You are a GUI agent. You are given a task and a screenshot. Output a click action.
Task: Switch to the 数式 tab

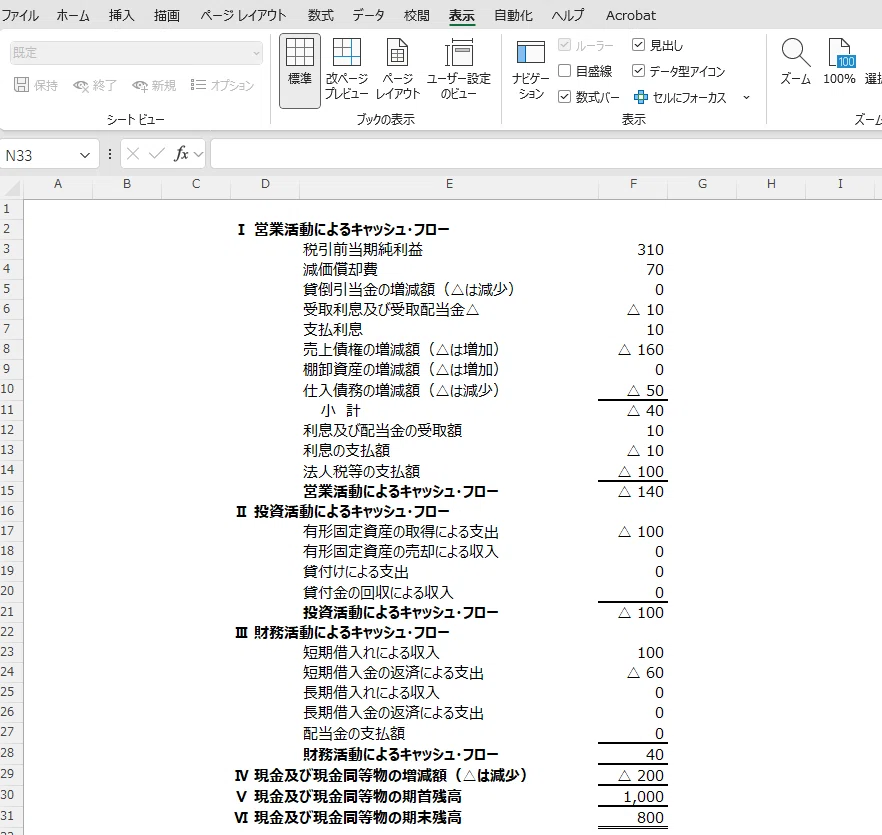click(321, 15)
